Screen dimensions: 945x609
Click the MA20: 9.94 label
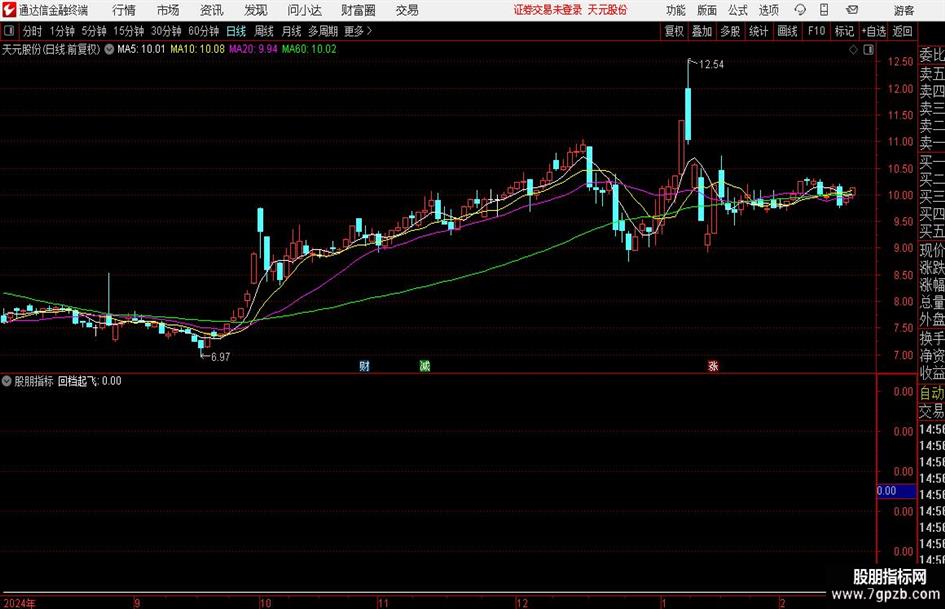click(253, 49)
